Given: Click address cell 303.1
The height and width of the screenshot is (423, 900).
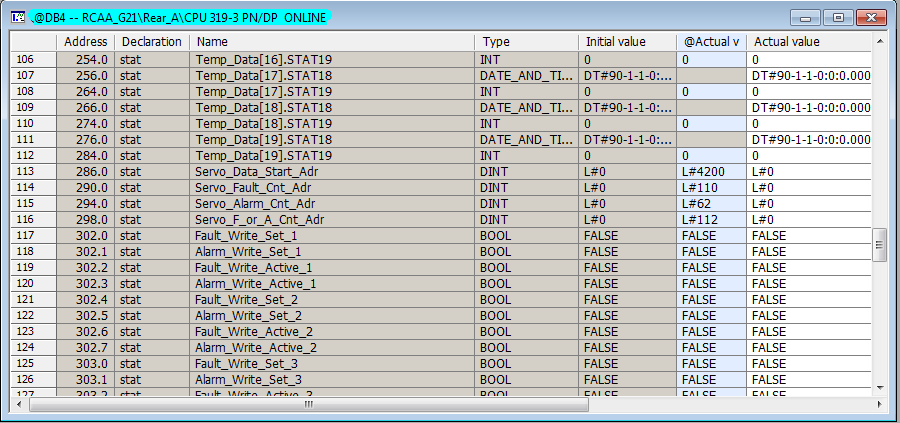Looking at the screenshot, I should [86, 380].
